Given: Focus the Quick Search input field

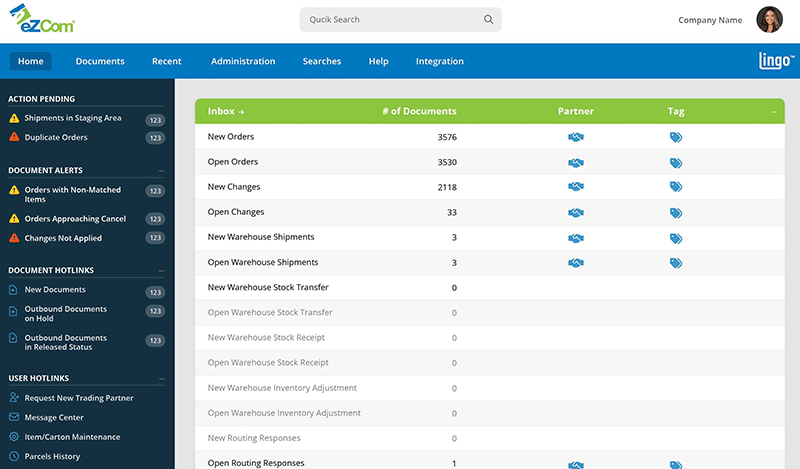Looking at the screenshot, I should pyautogui.click(x=390, y=19).
